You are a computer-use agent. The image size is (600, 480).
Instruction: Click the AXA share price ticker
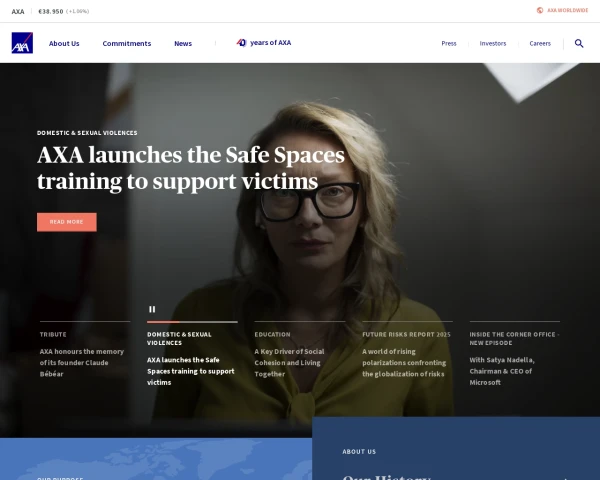pos(50,11)
